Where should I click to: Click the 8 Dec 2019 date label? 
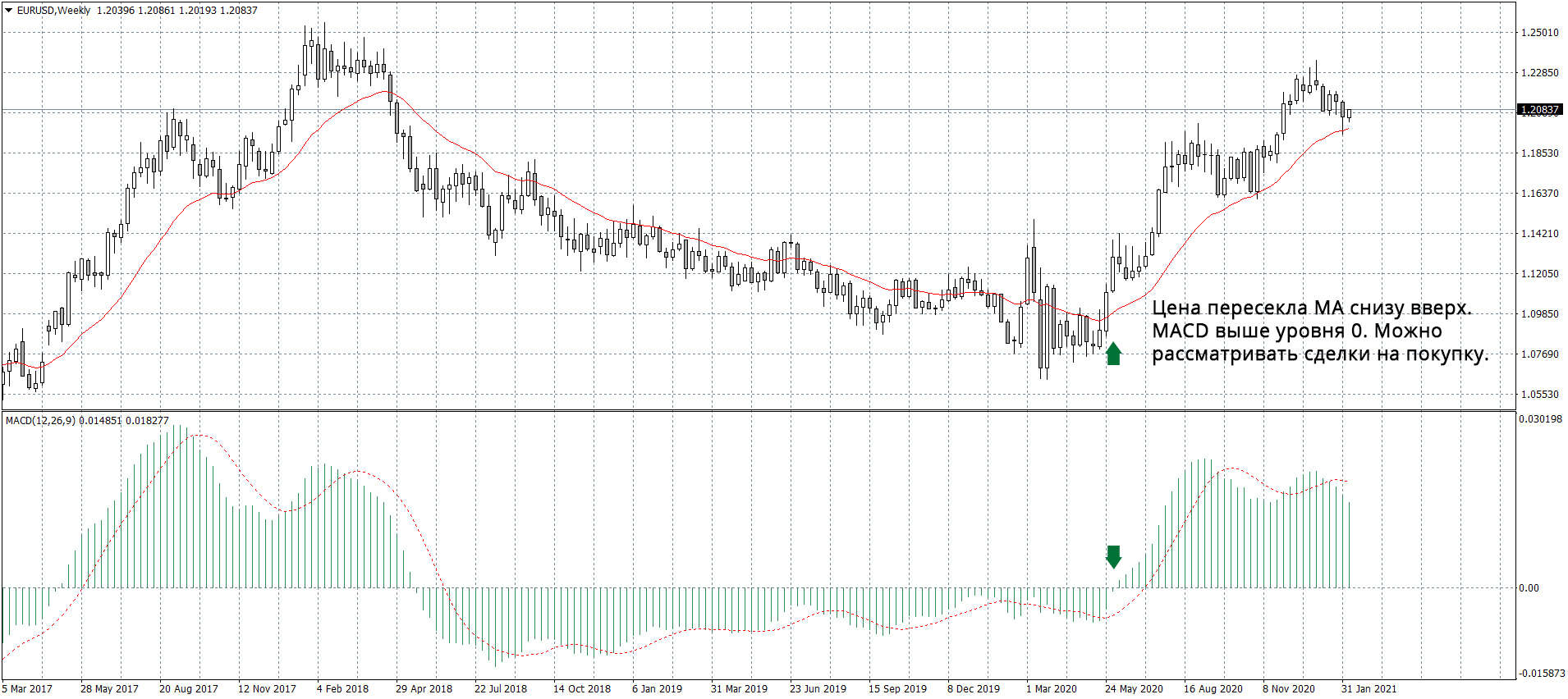pyautogui.click(x=974, y=689)
